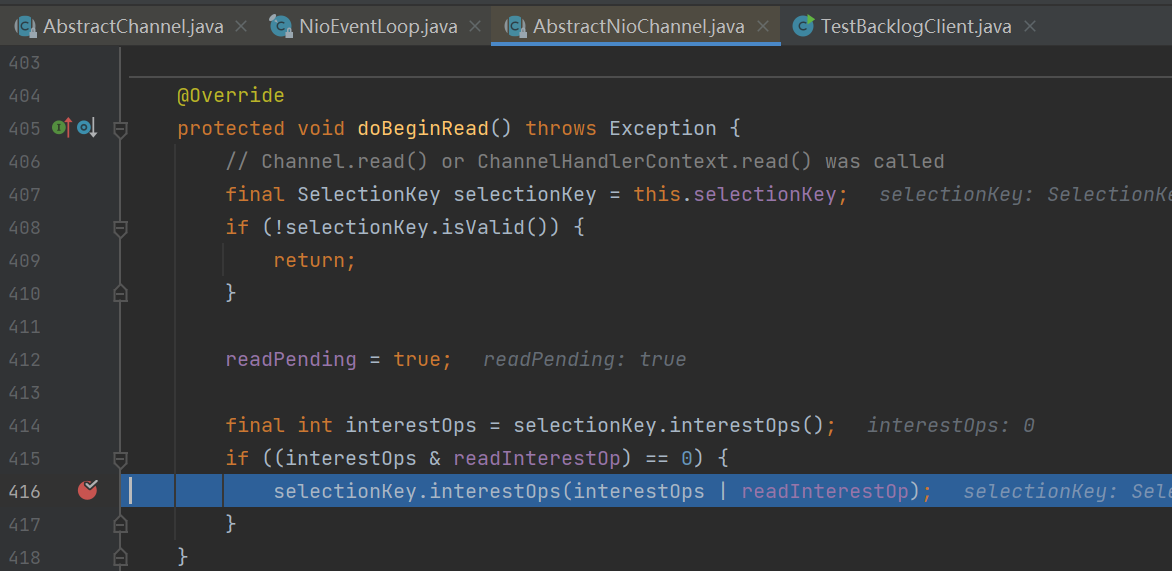Toggle the breakpoint on line 416
1172x571 pixels.
coord(88,491)
